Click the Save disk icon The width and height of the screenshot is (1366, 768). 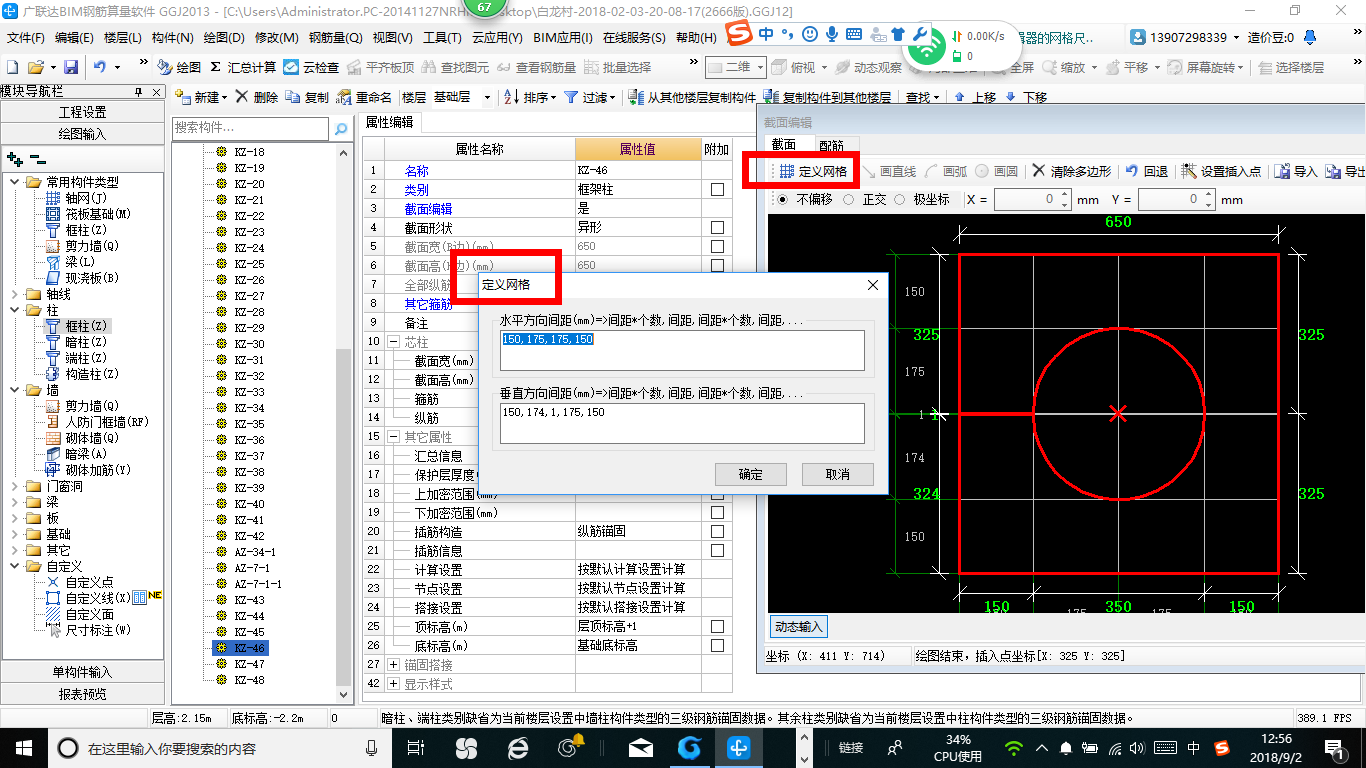click(71, 67)
